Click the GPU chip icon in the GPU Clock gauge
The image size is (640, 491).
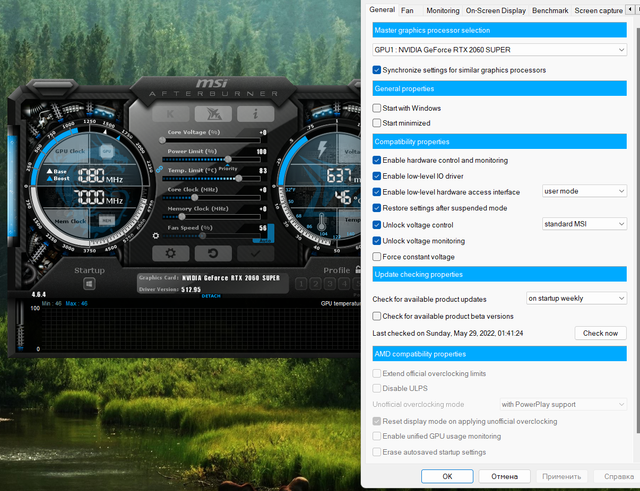[x=107, y=151]
